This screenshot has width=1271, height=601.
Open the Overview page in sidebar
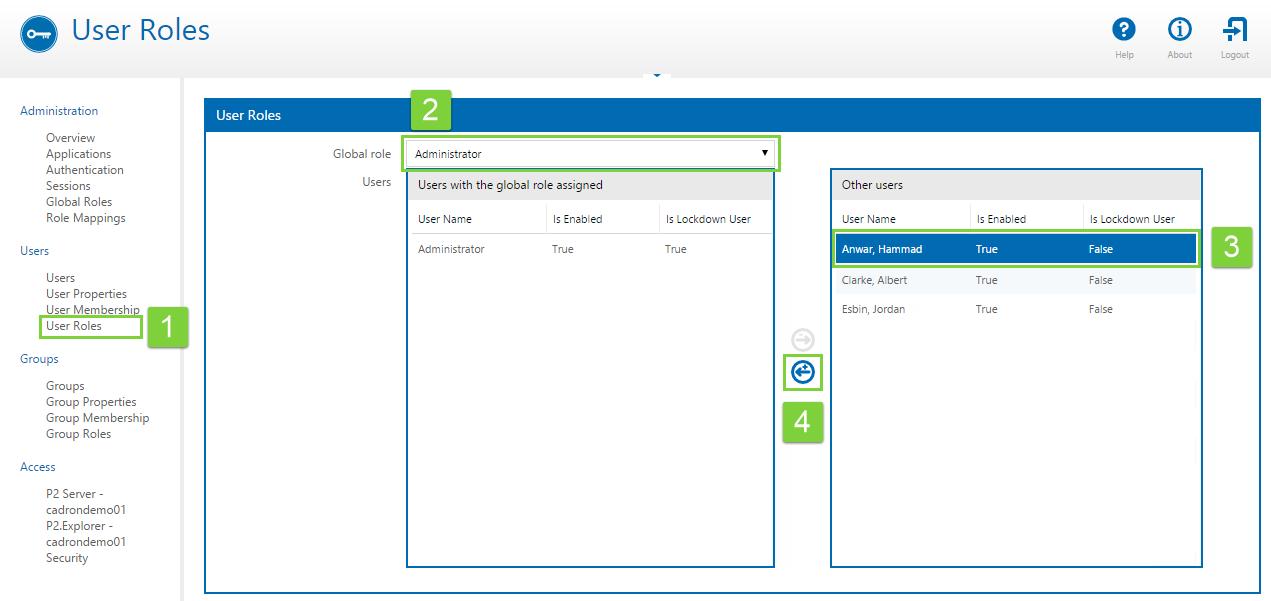pyautogui.click(x=70, y=138)
